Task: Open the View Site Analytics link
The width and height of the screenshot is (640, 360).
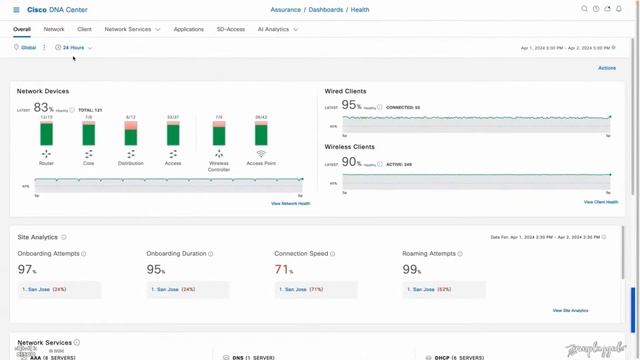Action: 571,311
